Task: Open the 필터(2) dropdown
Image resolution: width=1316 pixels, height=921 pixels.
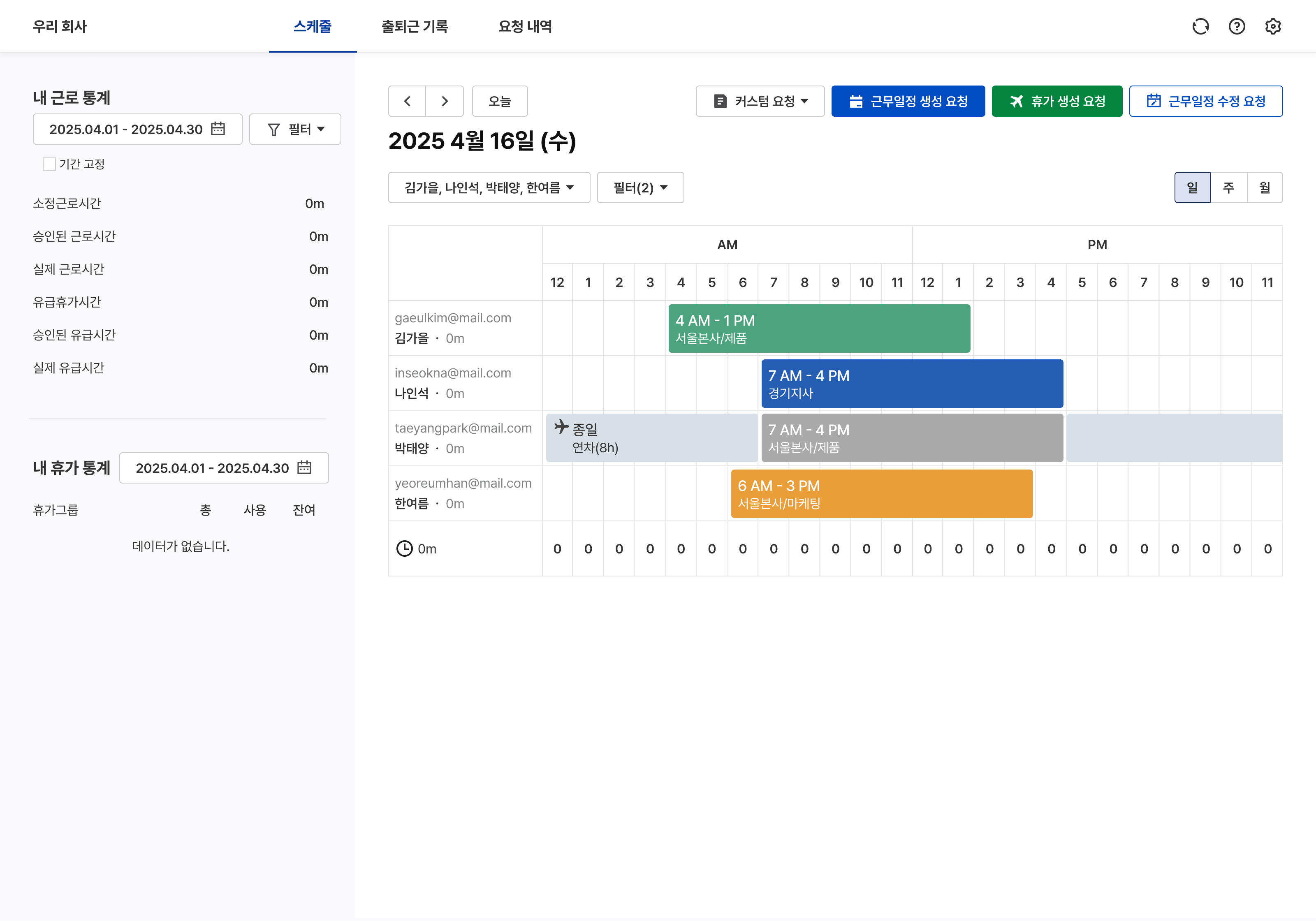Action: tap(639, 187)
